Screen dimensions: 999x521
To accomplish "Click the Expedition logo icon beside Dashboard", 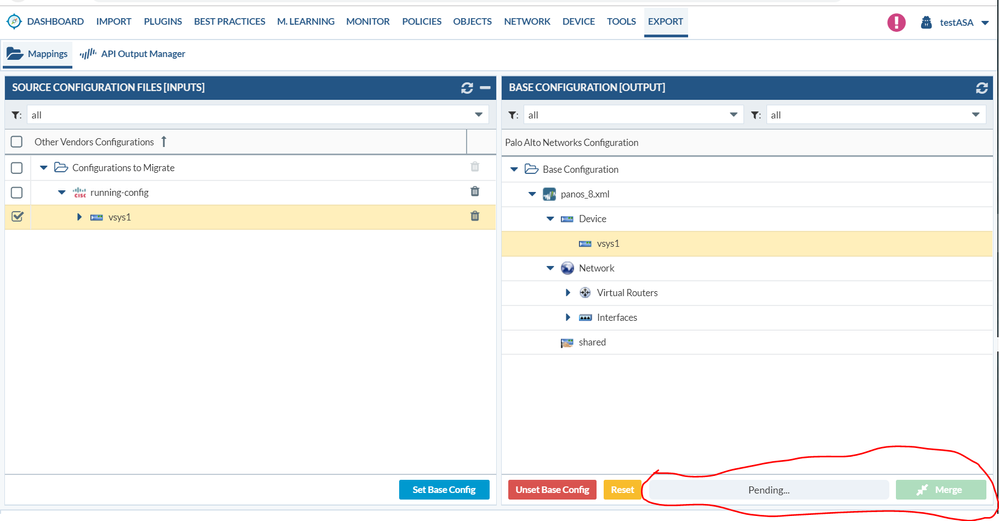I will tap(14, 21).
